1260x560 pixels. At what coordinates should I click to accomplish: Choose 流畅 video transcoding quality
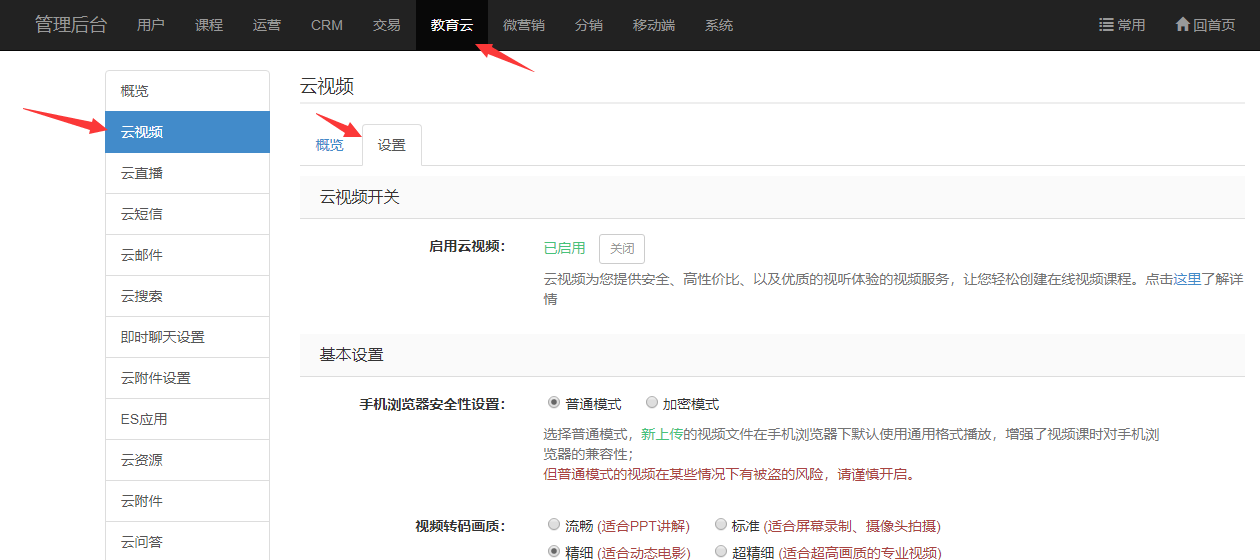pyautogui.click(x=554, y=524)
